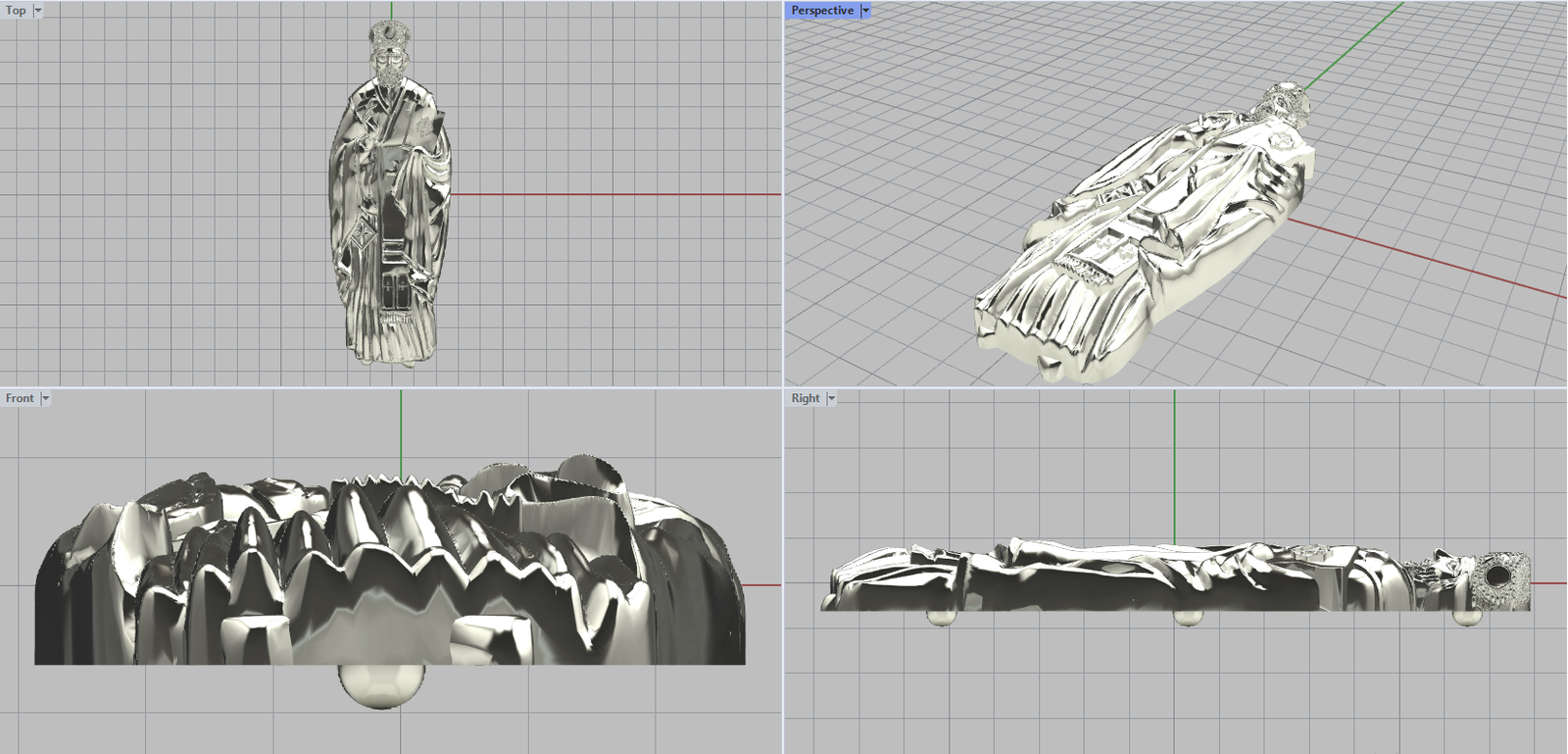This screenshot has height=754, width=1568.
Task: Select the leftmost support sphere in Right view
Action: (938, 617)
